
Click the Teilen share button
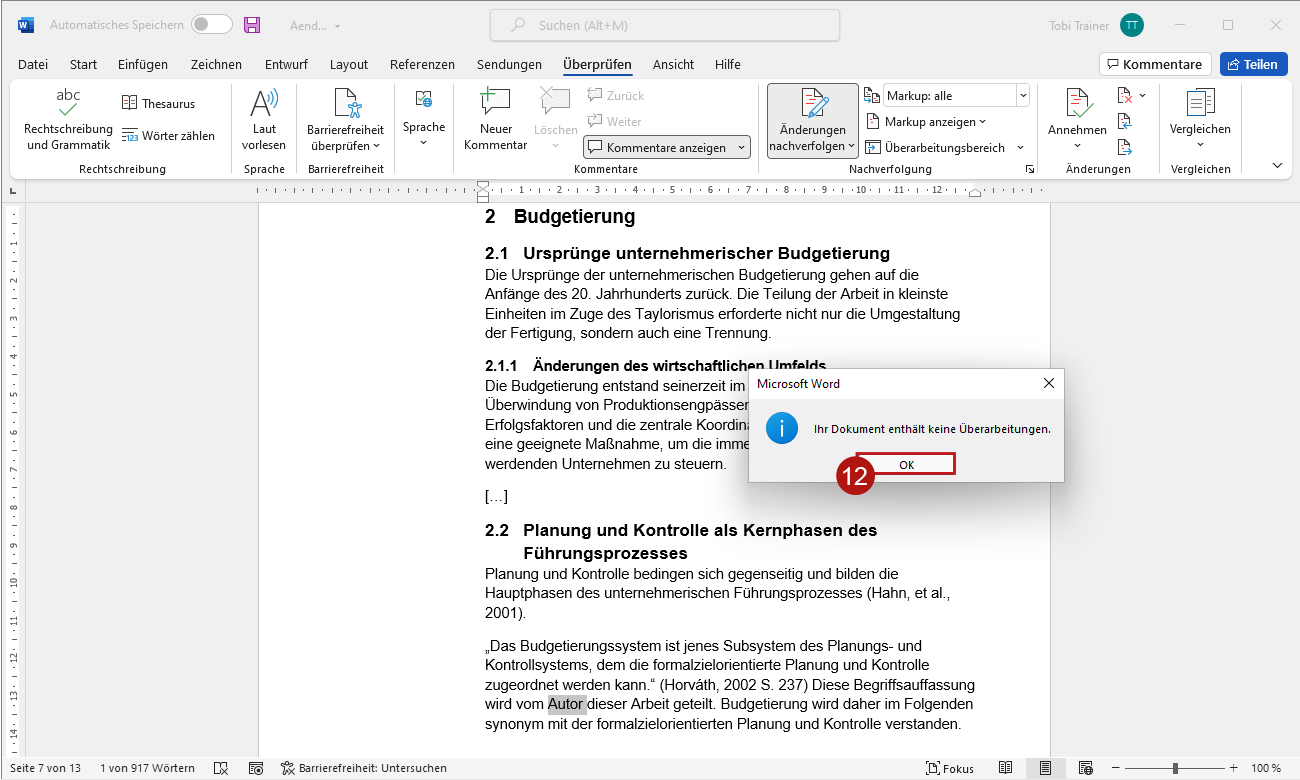(x=1253, y=64)
